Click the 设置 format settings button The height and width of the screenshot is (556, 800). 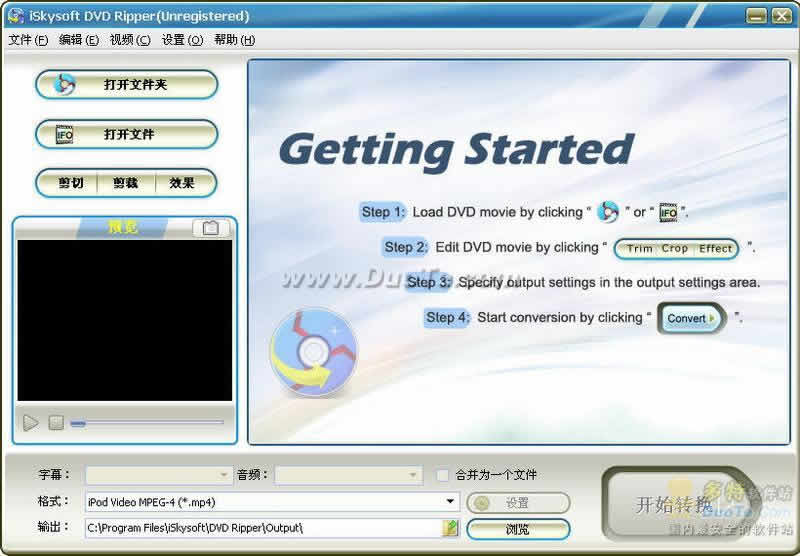pos(518,503)
